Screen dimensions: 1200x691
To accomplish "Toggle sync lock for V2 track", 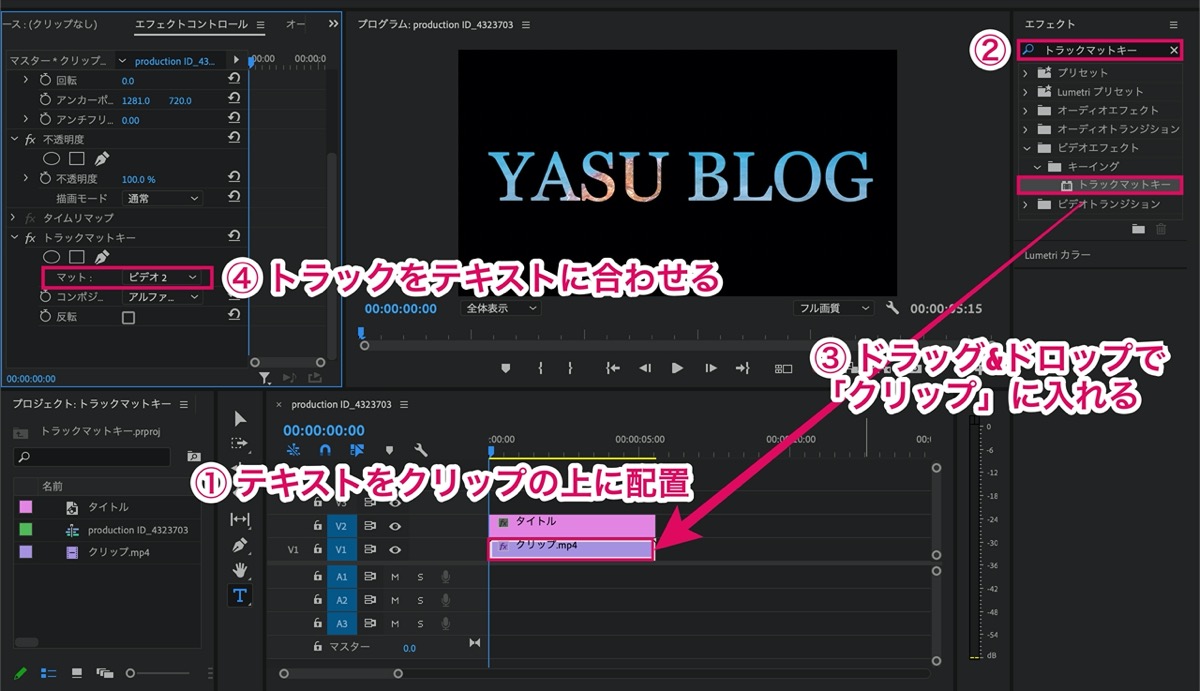I will [370, 525].
